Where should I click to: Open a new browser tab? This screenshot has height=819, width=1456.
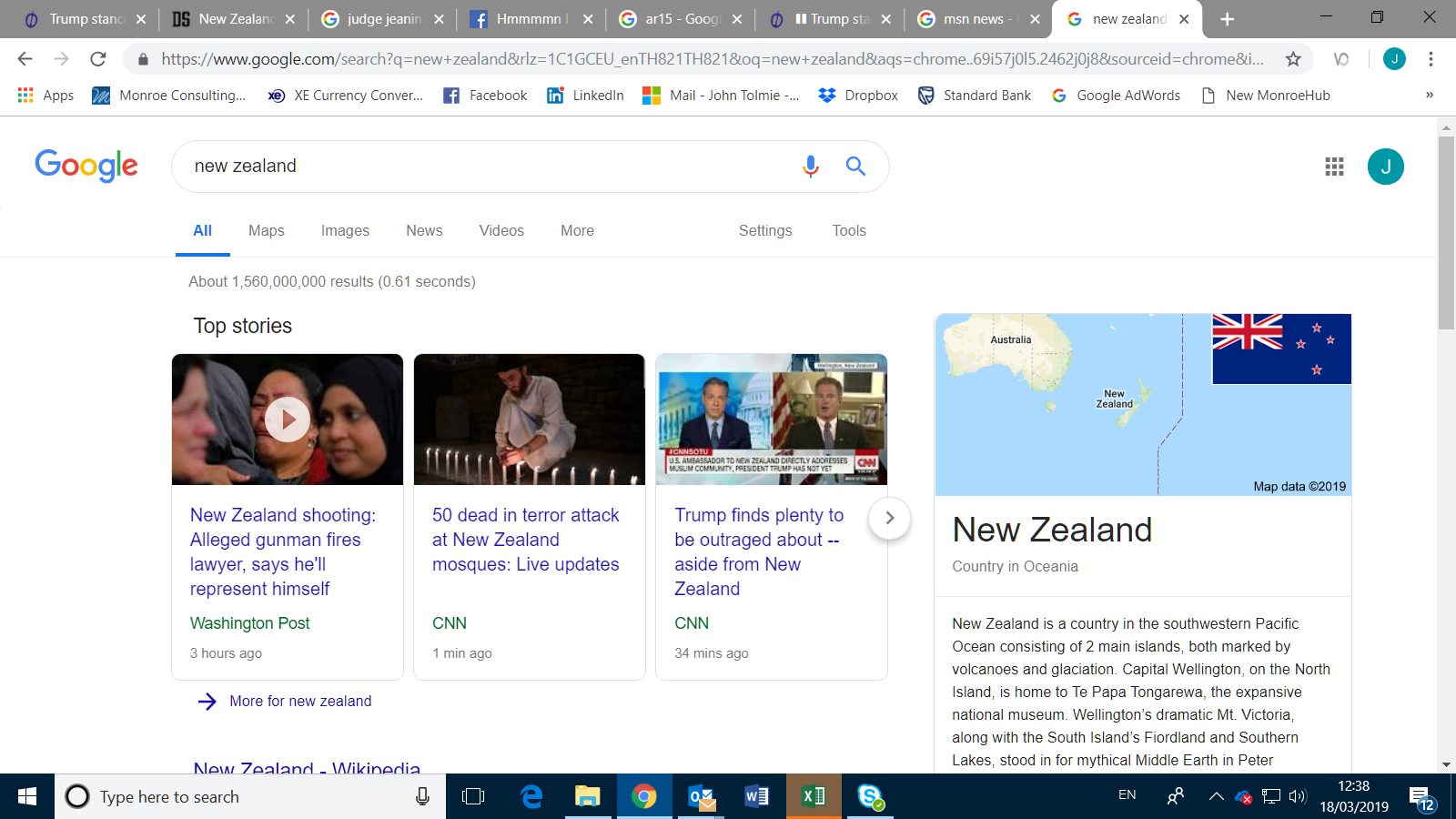click(1227, 19)
